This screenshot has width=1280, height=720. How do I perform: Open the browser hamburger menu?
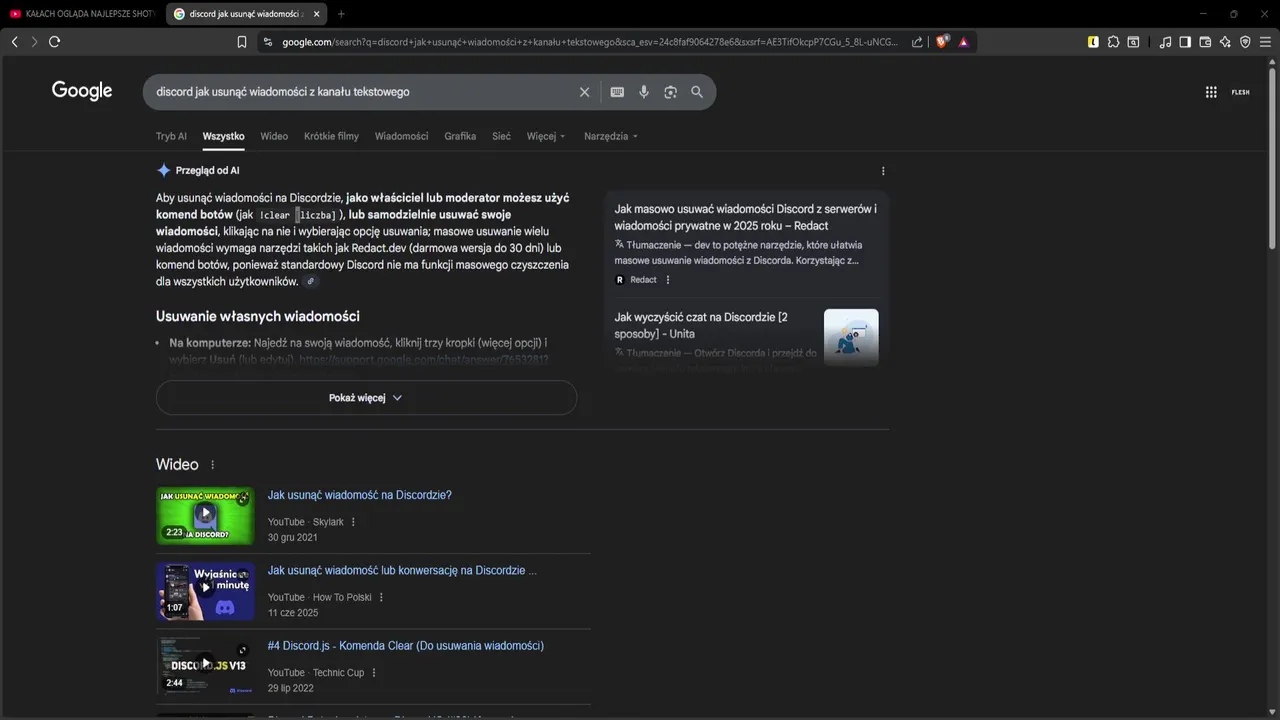tap(1265, 42)
